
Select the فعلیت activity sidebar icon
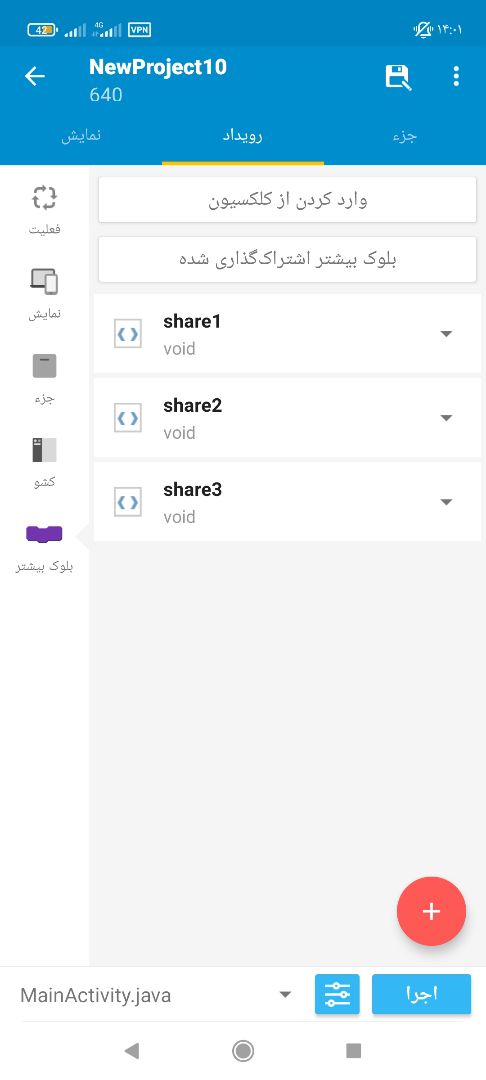click(x=45, y=198)
